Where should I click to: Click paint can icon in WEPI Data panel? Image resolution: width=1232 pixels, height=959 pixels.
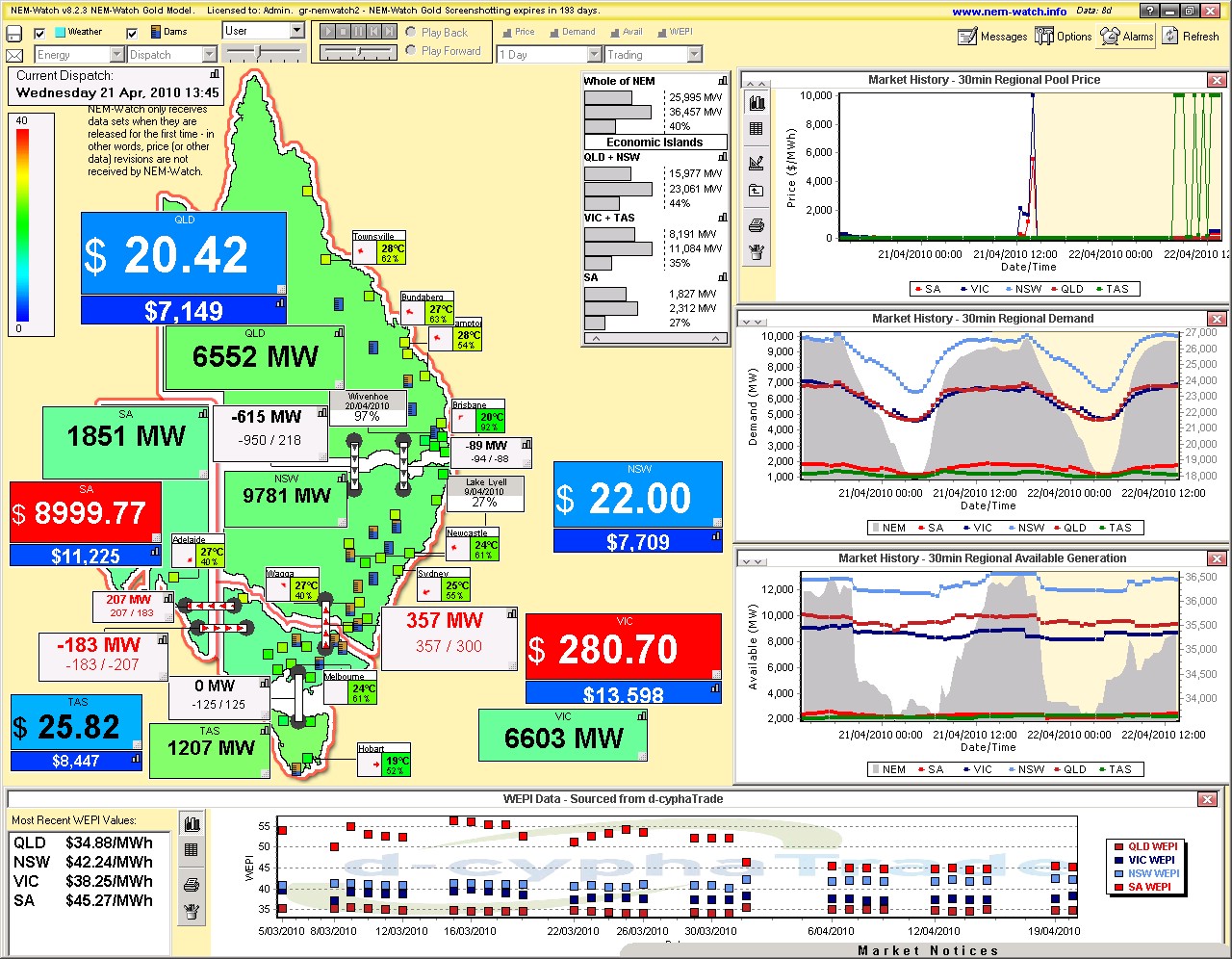pos(192,911)
